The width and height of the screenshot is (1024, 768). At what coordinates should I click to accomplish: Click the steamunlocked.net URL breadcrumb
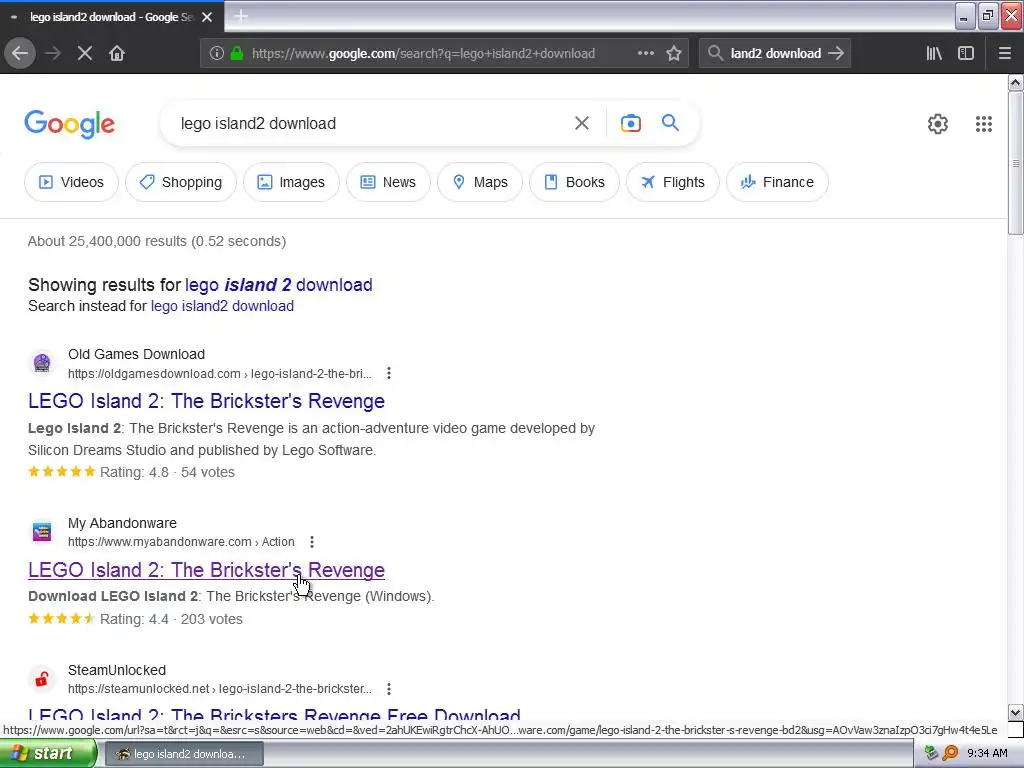point(219,689)
